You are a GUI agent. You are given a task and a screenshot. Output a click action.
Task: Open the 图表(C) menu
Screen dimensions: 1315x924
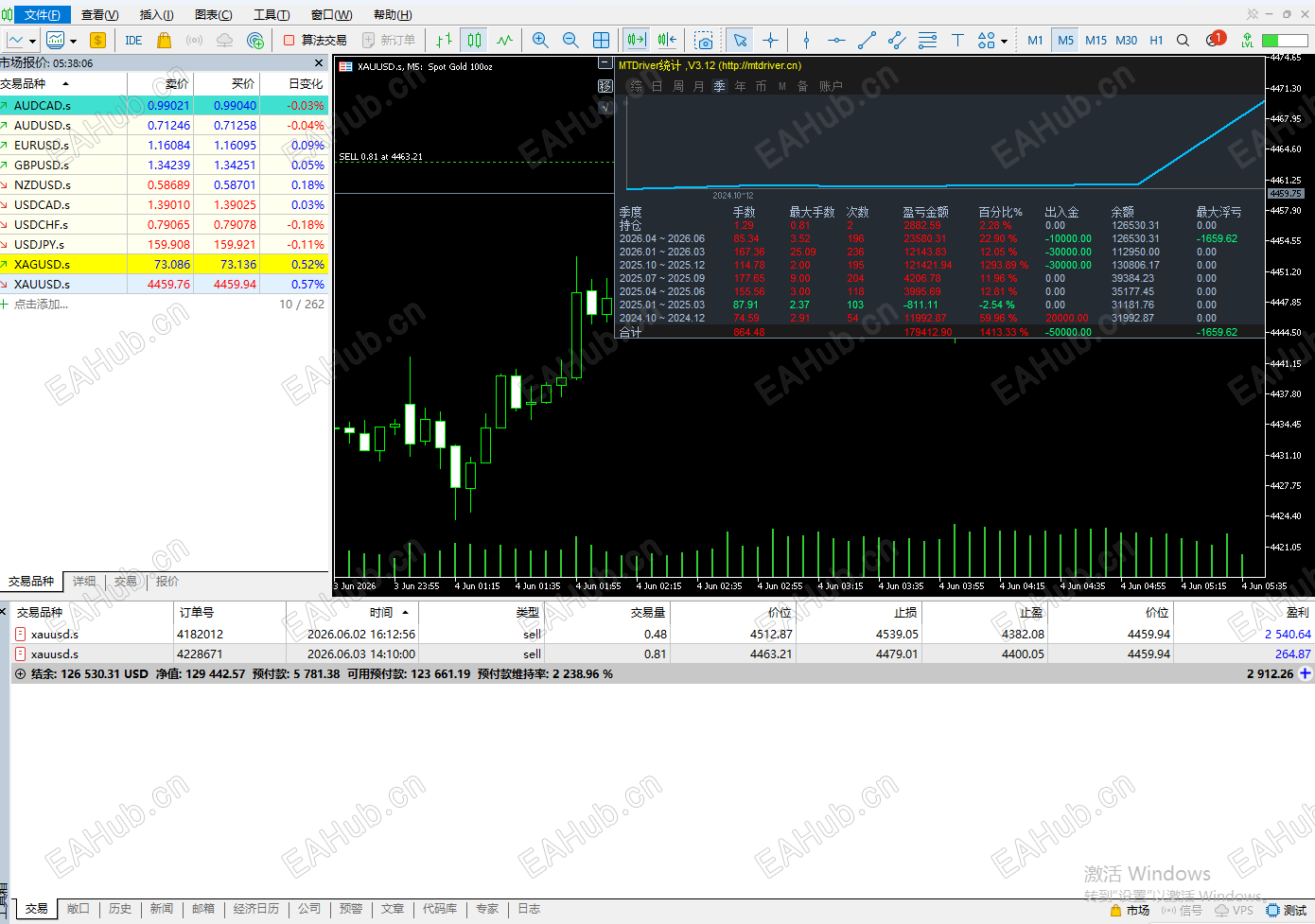[213, 14]
